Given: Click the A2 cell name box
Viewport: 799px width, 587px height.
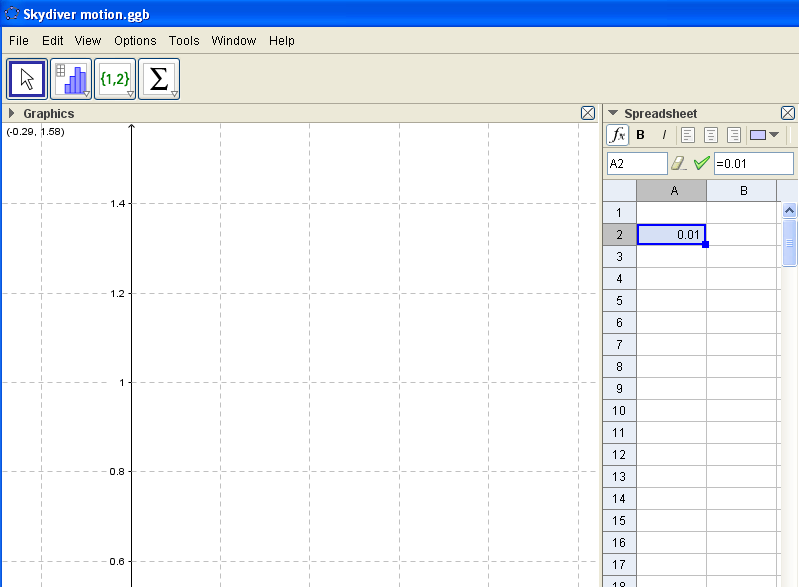Looking at the screenshot, I should pos(637,164).
